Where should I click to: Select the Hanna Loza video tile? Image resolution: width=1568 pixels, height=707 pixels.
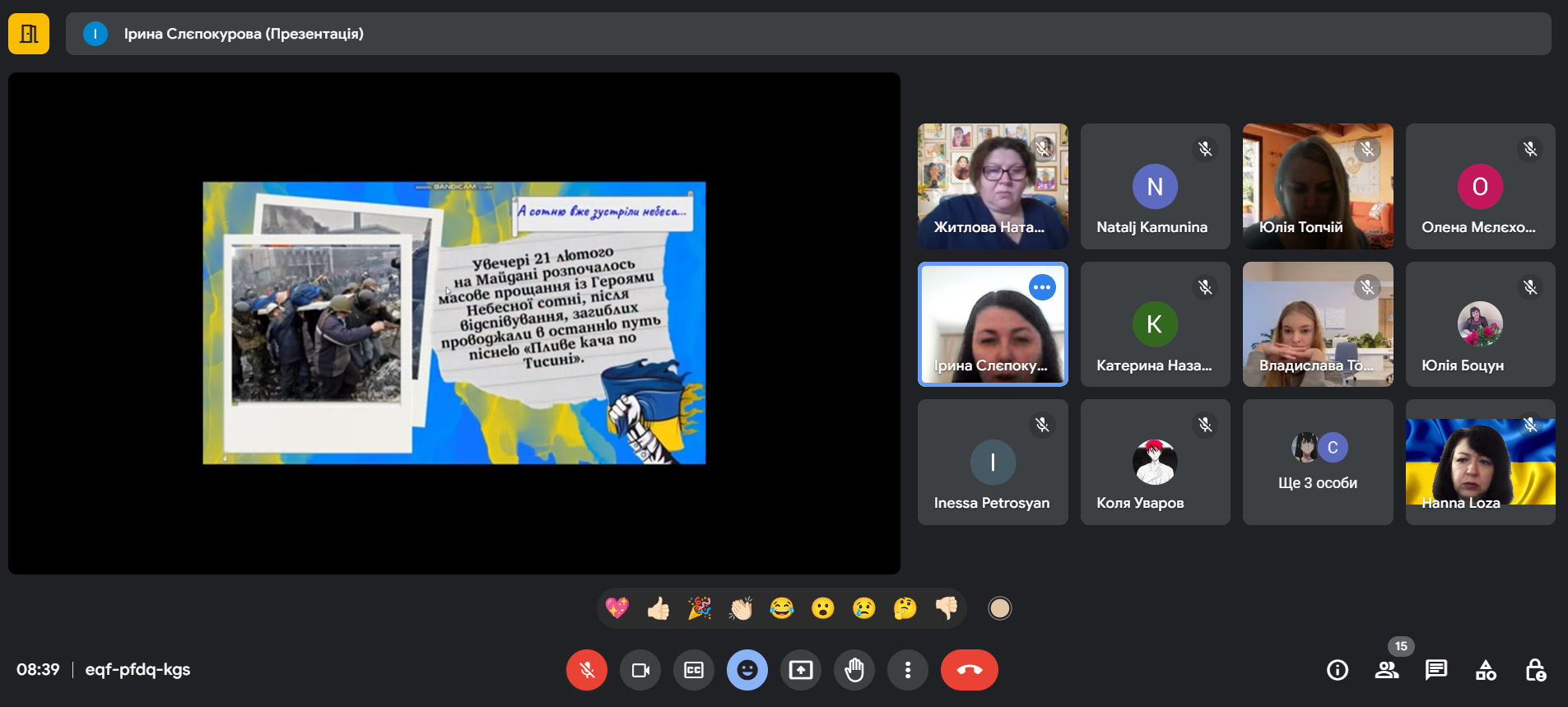point(1480,463)
